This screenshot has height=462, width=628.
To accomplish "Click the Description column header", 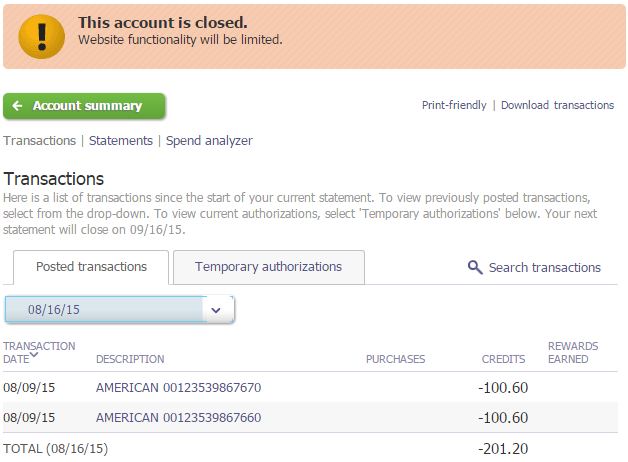I will 130,359.
